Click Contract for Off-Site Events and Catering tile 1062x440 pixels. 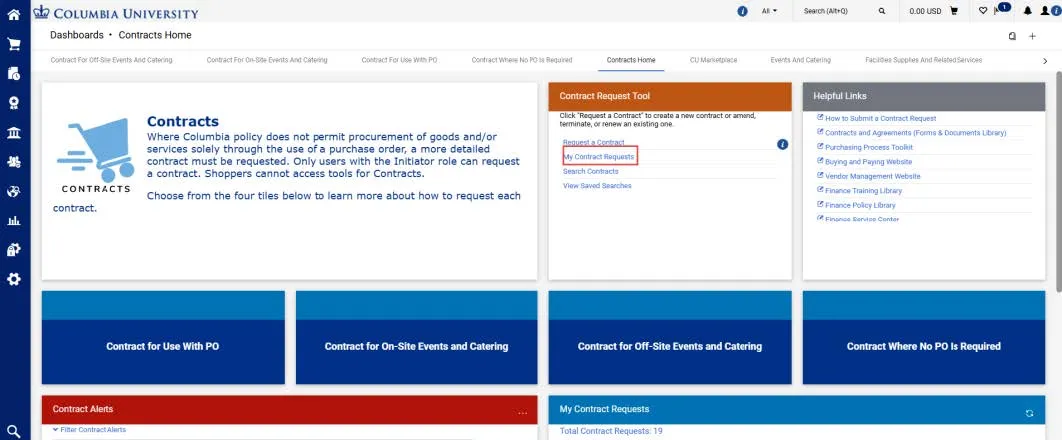click(x=670, y=337)
